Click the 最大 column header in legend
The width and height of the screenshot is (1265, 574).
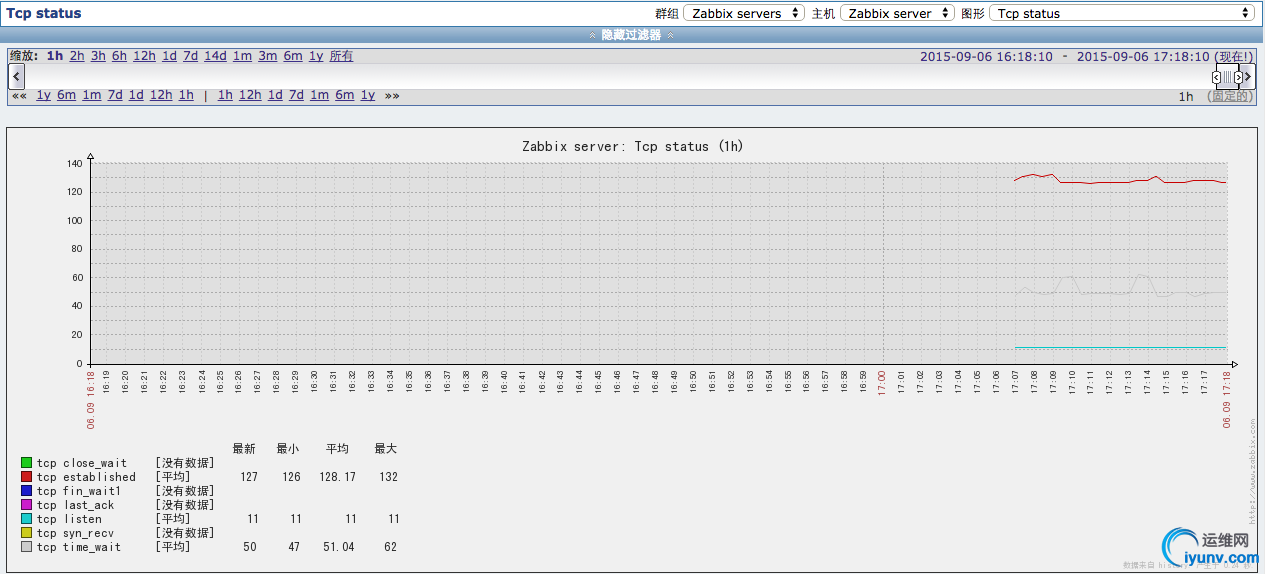[386, 448]
